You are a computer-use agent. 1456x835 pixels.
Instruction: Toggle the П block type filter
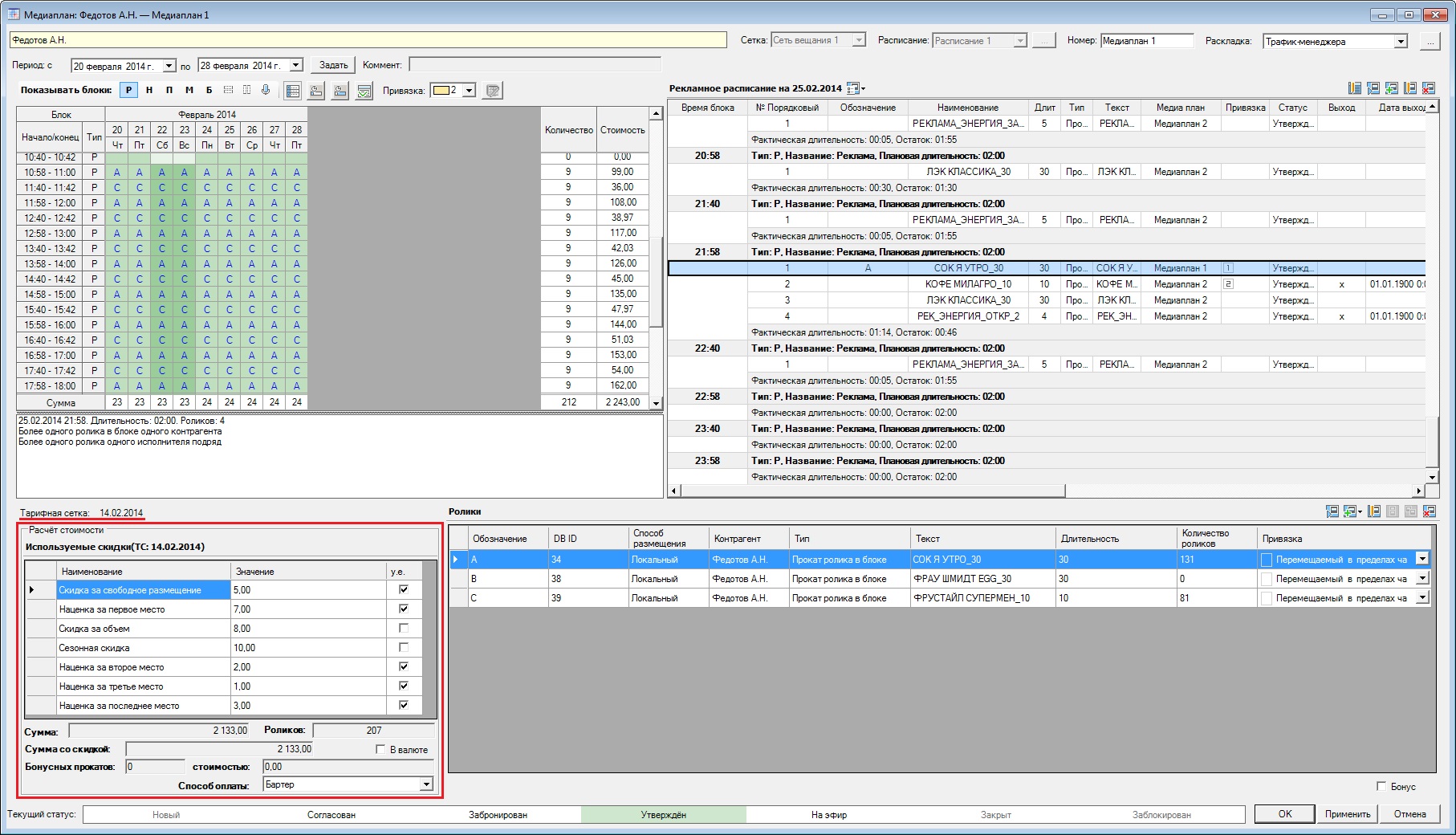point(169,90)
